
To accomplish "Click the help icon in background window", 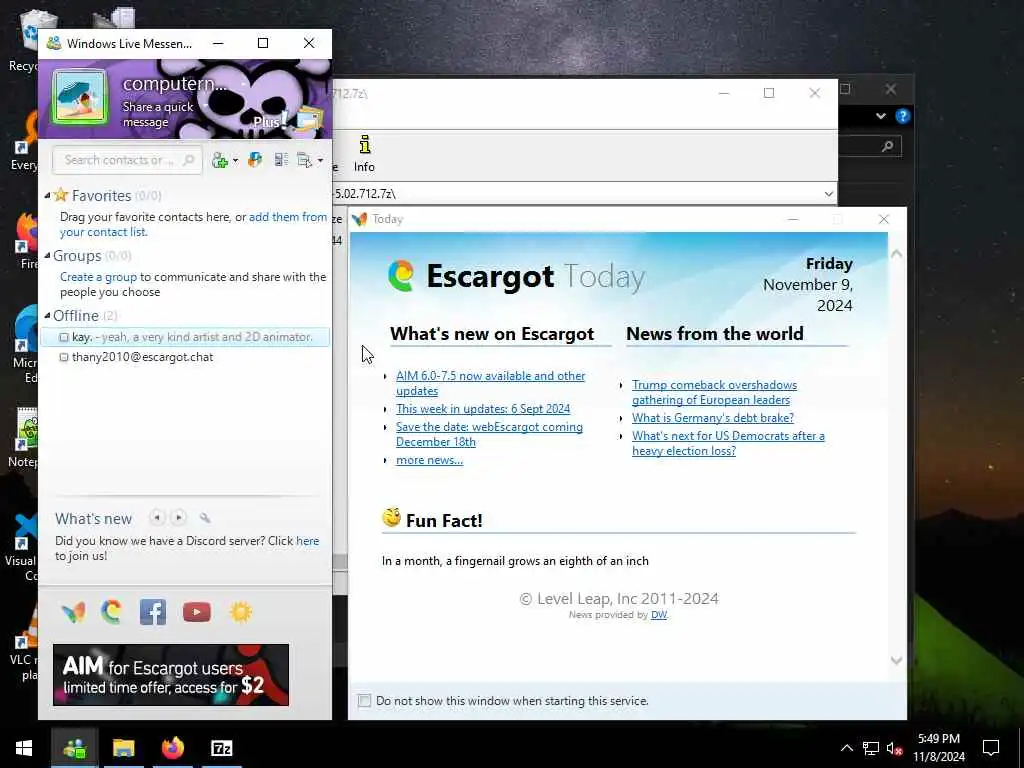I will click(903, 116).
